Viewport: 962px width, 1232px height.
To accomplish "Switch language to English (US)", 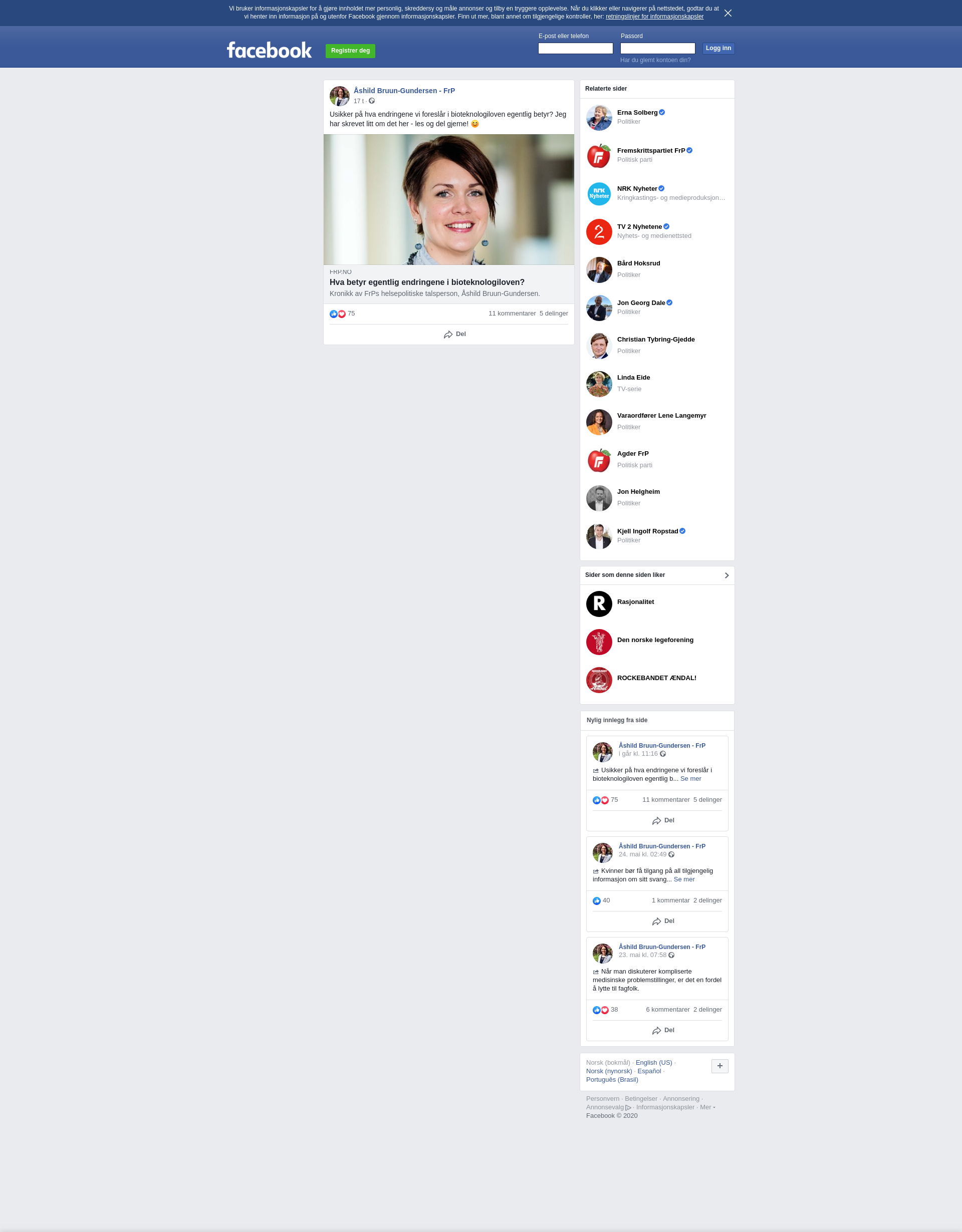I will (653, 1062).
